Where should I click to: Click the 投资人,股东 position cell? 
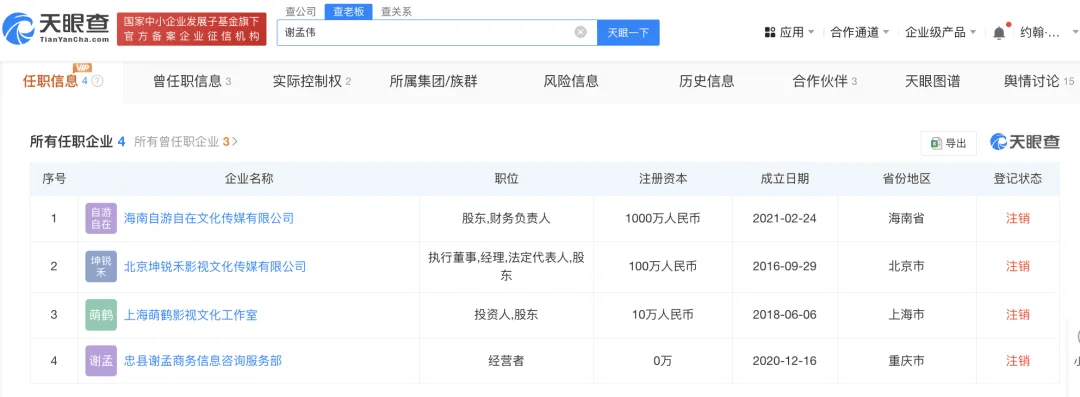[506, 315]
